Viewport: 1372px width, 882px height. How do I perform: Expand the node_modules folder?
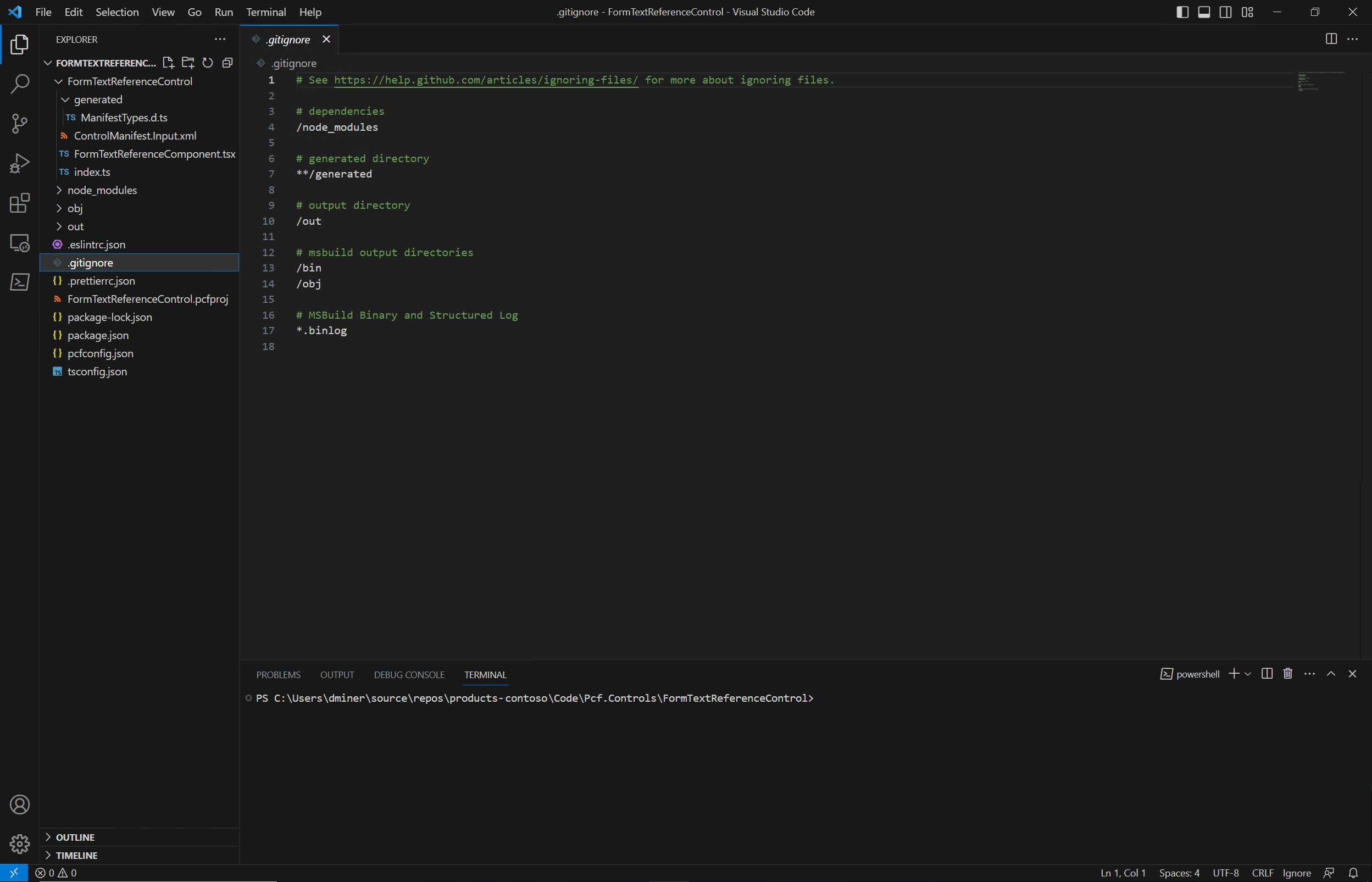pyautogui.click(x=102, y=190)
